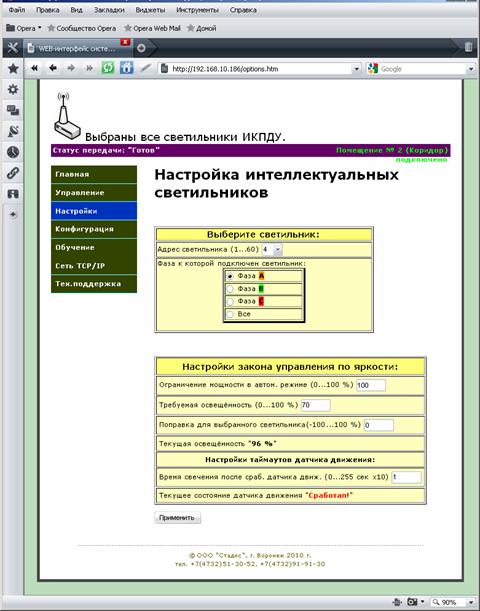Open the Widgets gear panel in sidebar

pos(13,89)
